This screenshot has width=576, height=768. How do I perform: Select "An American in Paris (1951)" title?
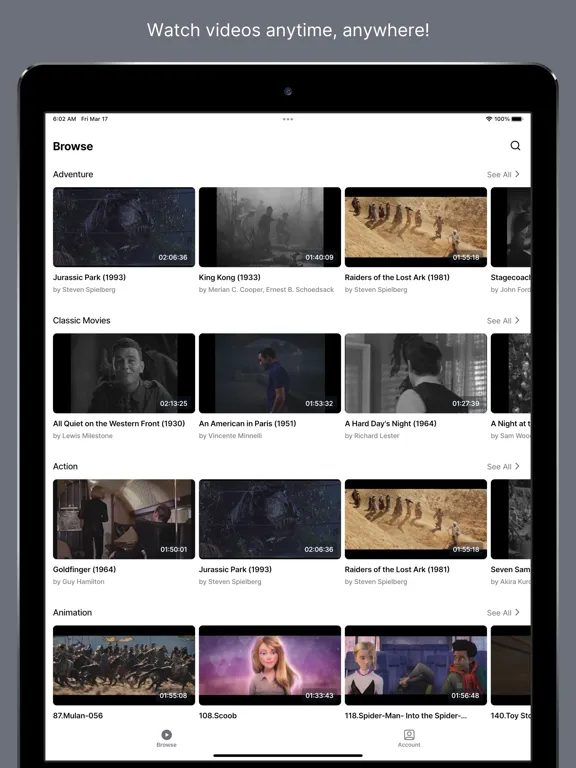point(247,423)
